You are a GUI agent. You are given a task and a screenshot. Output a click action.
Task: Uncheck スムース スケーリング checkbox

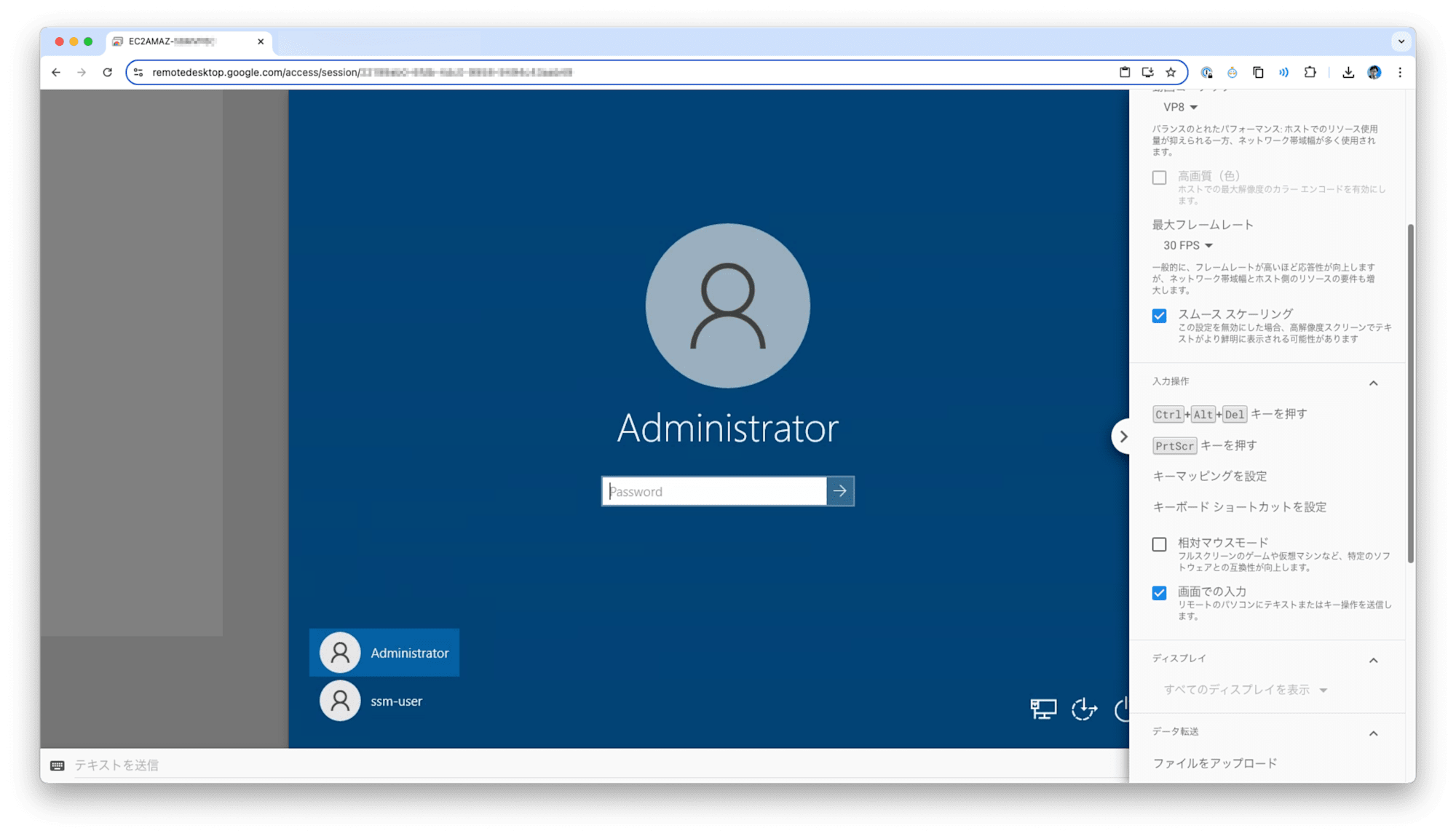tap(1159, 316)
